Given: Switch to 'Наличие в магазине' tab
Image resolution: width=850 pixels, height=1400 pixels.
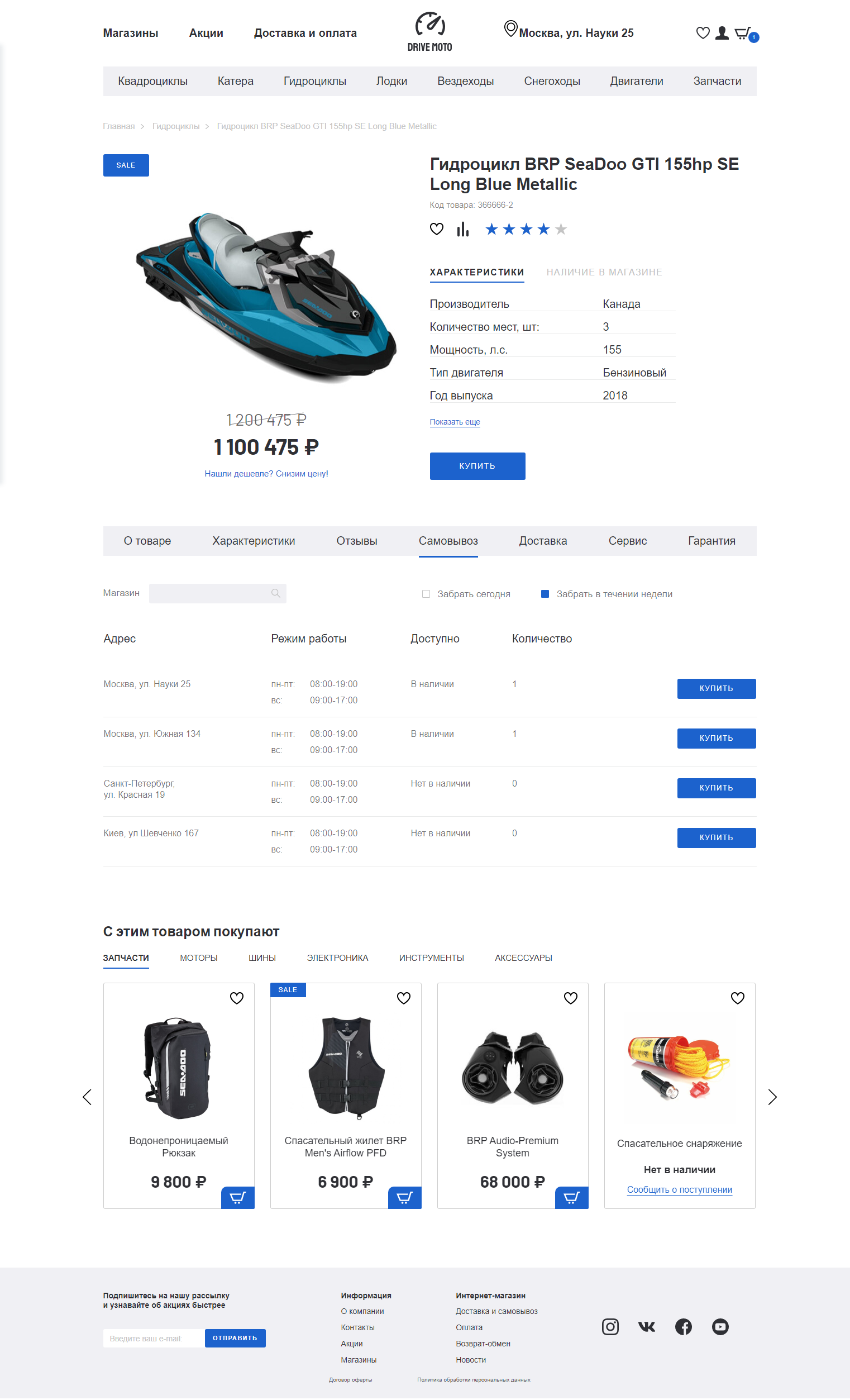Looking at the screenshot, I should tap(604, 272).
